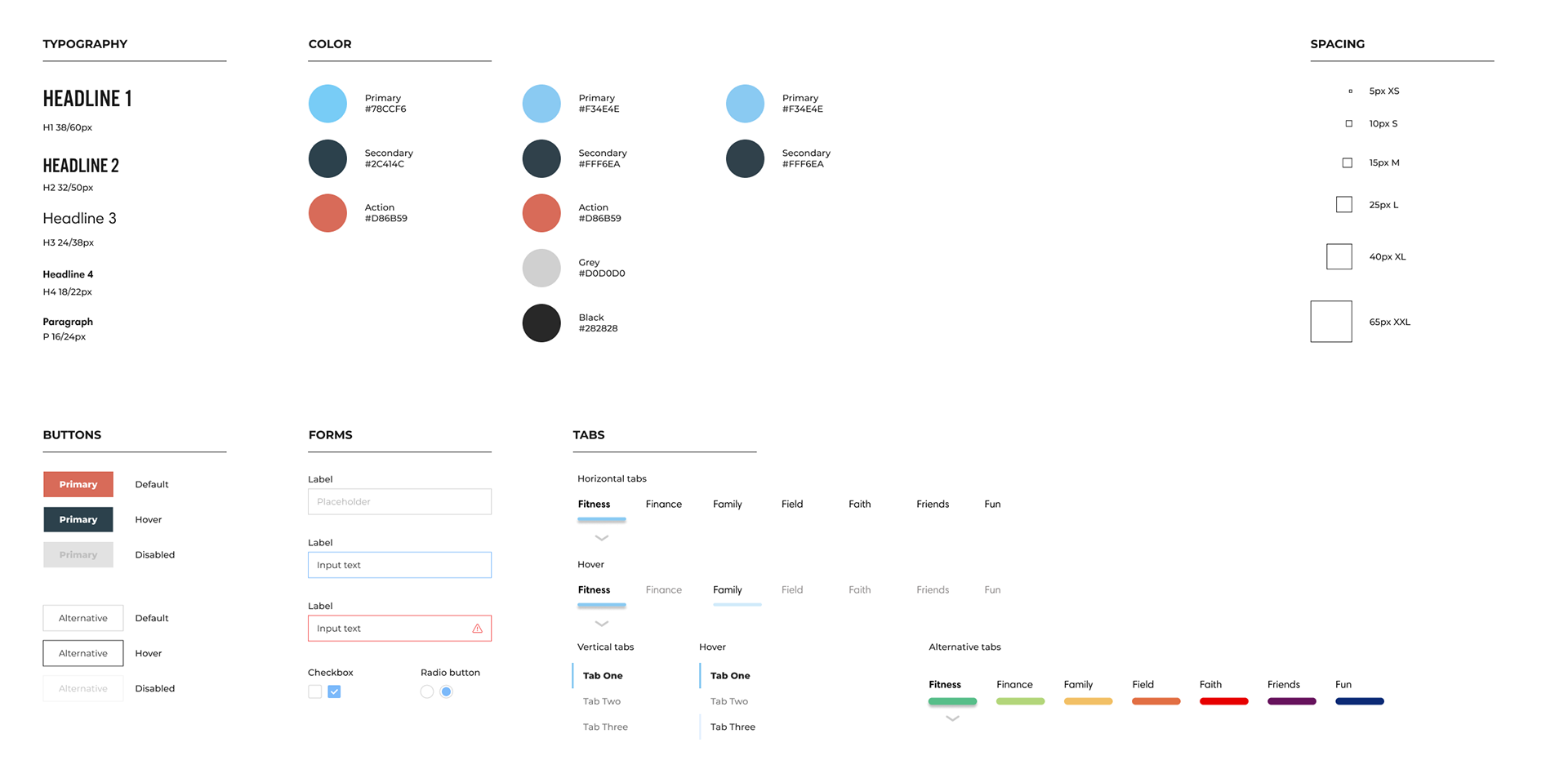This screenshot has width=1568, height=778.
Task: Click the Alternative button labeled Hover
Action: point(83,653)
